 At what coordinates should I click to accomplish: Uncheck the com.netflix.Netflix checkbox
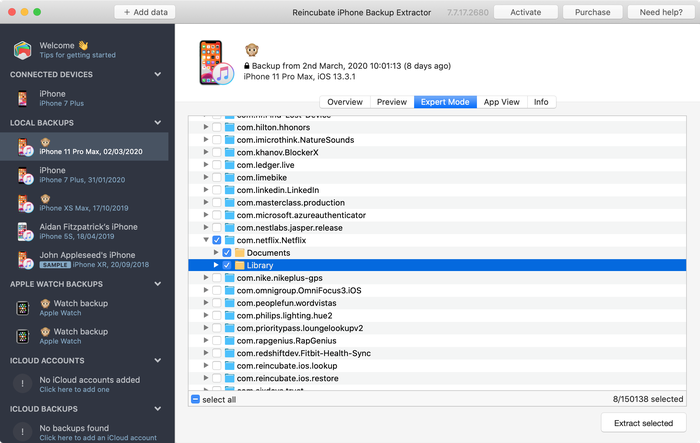tap(217, 240)
